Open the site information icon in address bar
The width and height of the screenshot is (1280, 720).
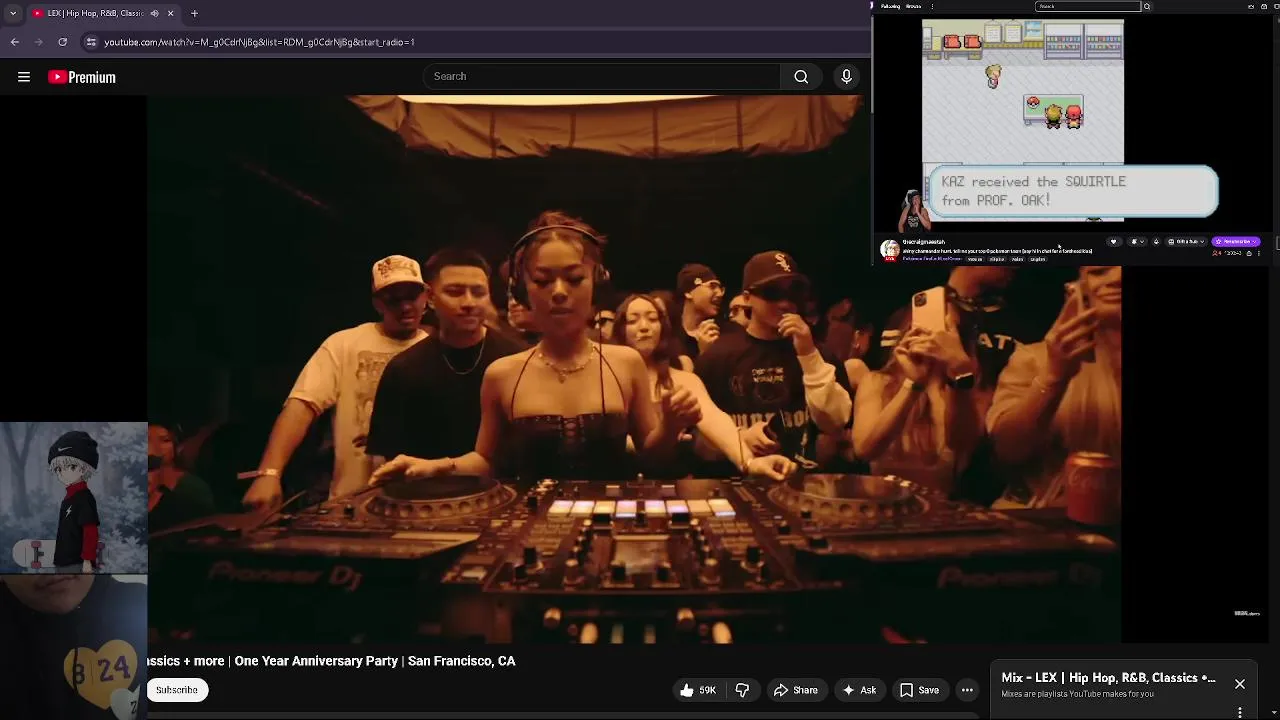(91, 42)
